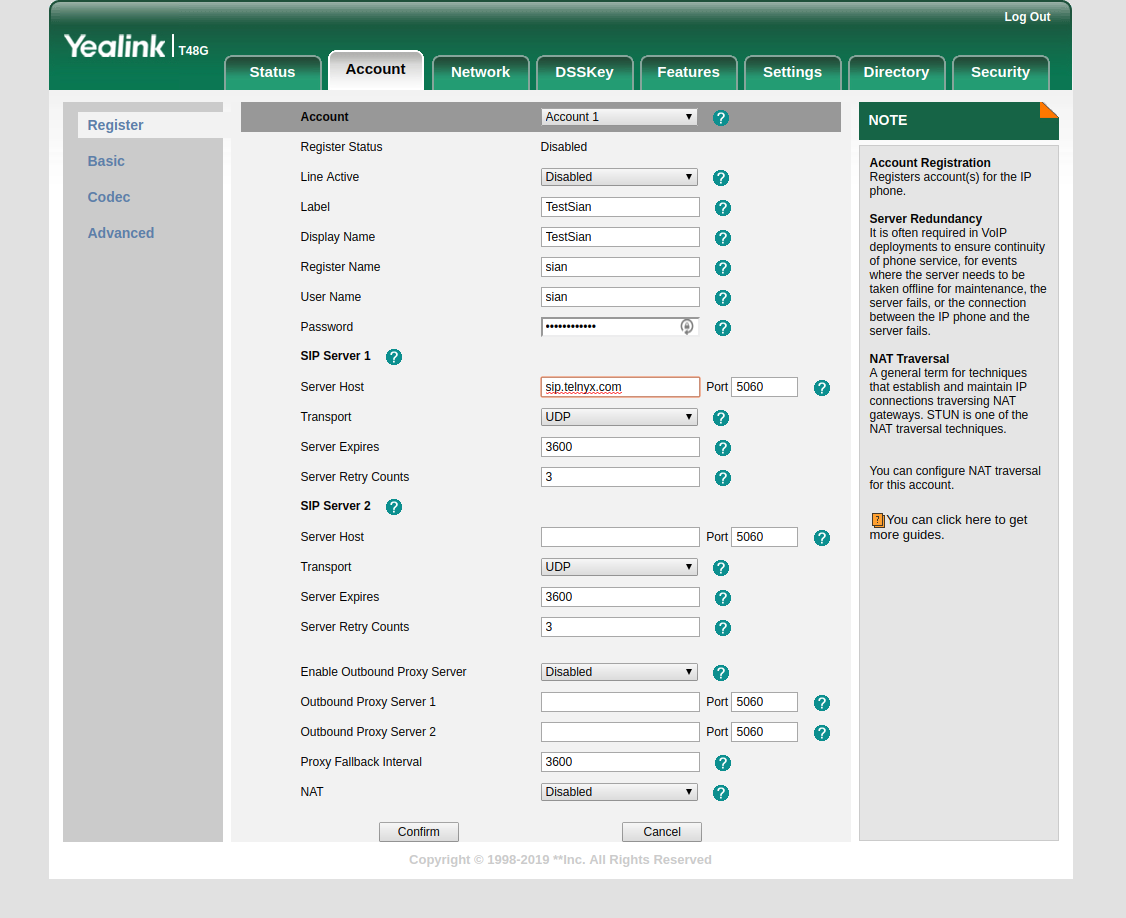Image resolution: width=1126 pixels, height=918 pixels.
Task: Open Enable Outbound Proxy Server dropdown
Action: click(x=619, y=672)
